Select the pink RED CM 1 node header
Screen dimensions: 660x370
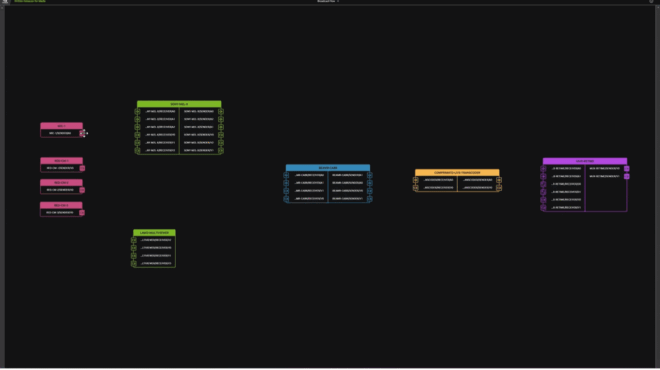click(x=61, y=161)
